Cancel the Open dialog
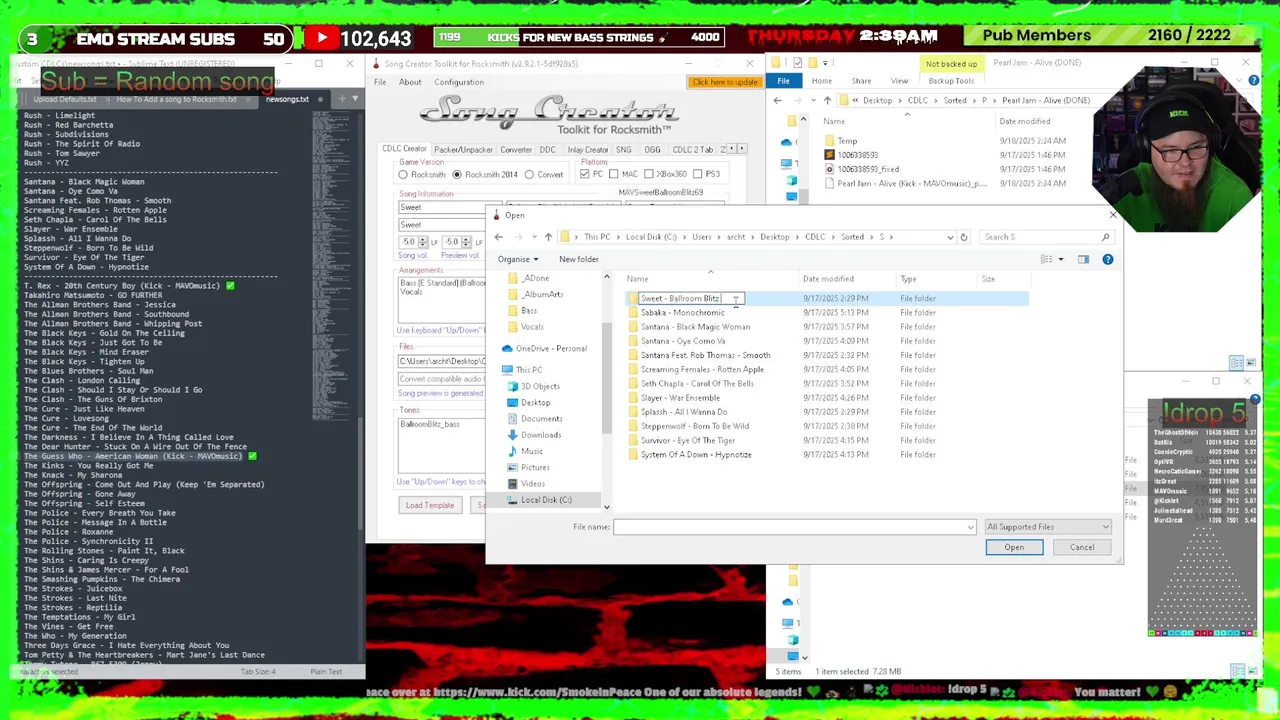1280x720 pixels. pos(1082,547)
